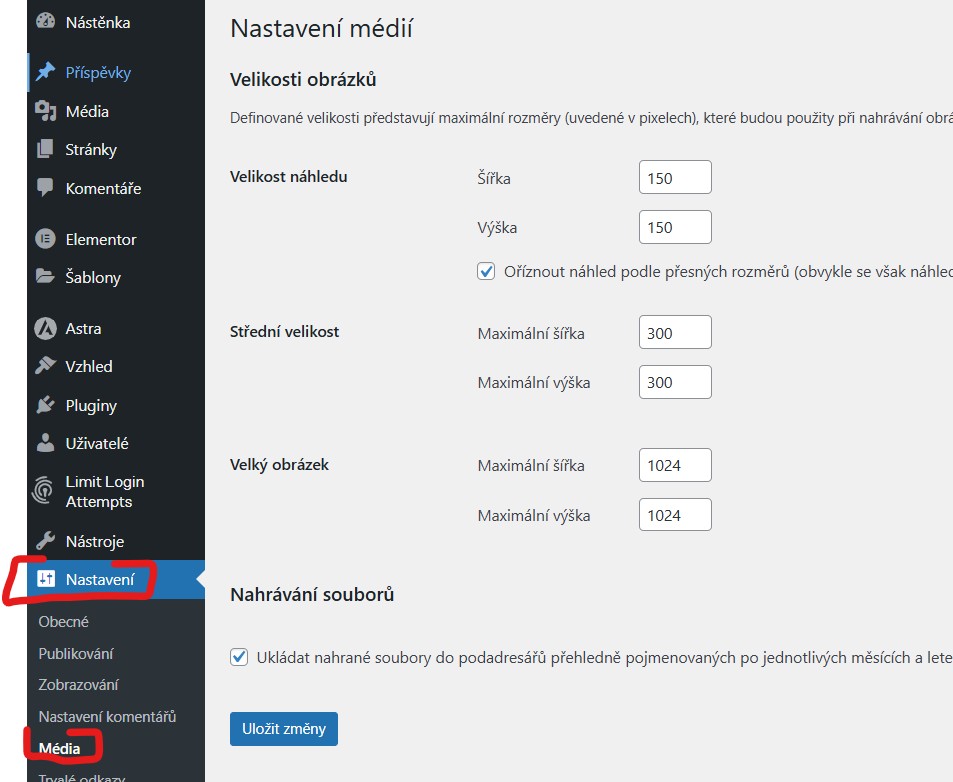Select the Uživatelé users icon

(43, 442)
